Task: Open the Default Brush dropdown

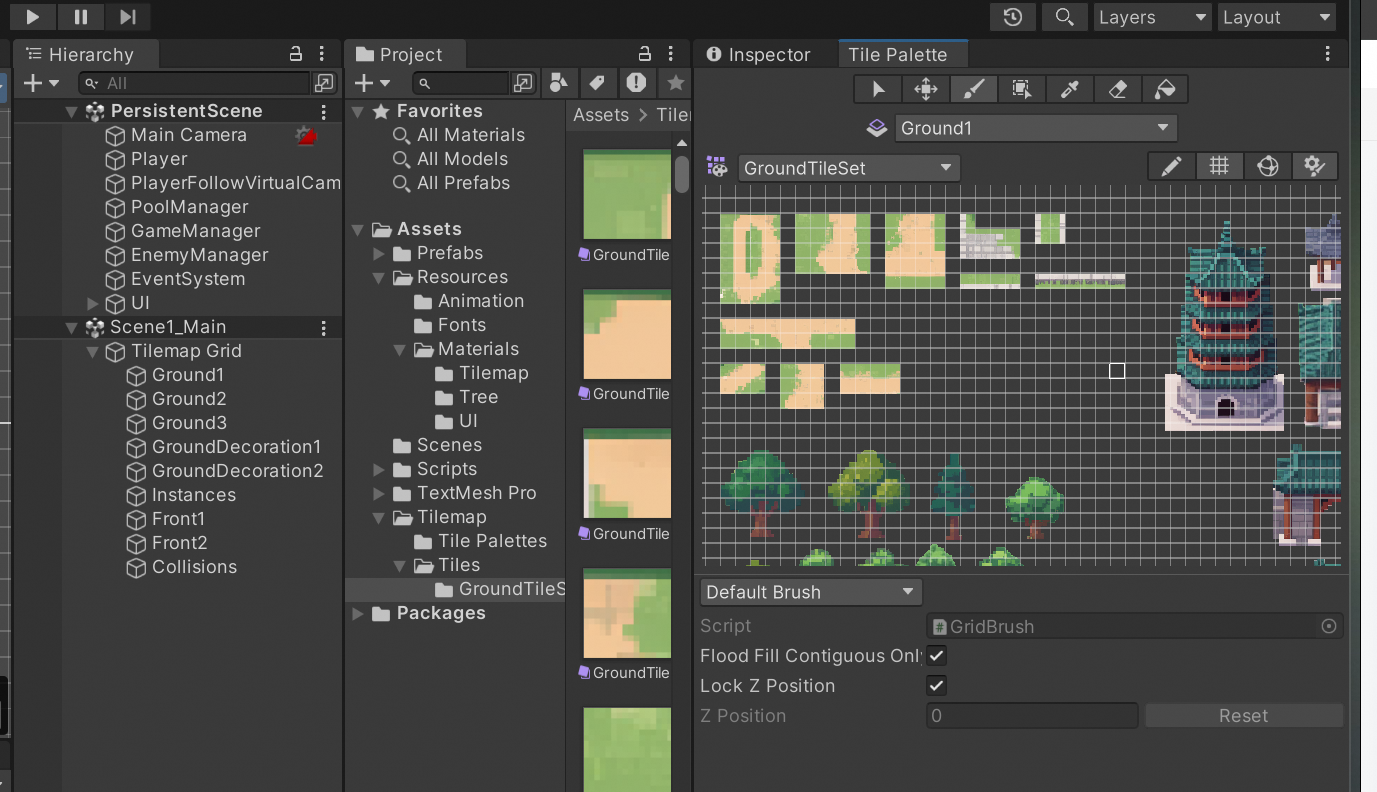Action: pos(810,591)
